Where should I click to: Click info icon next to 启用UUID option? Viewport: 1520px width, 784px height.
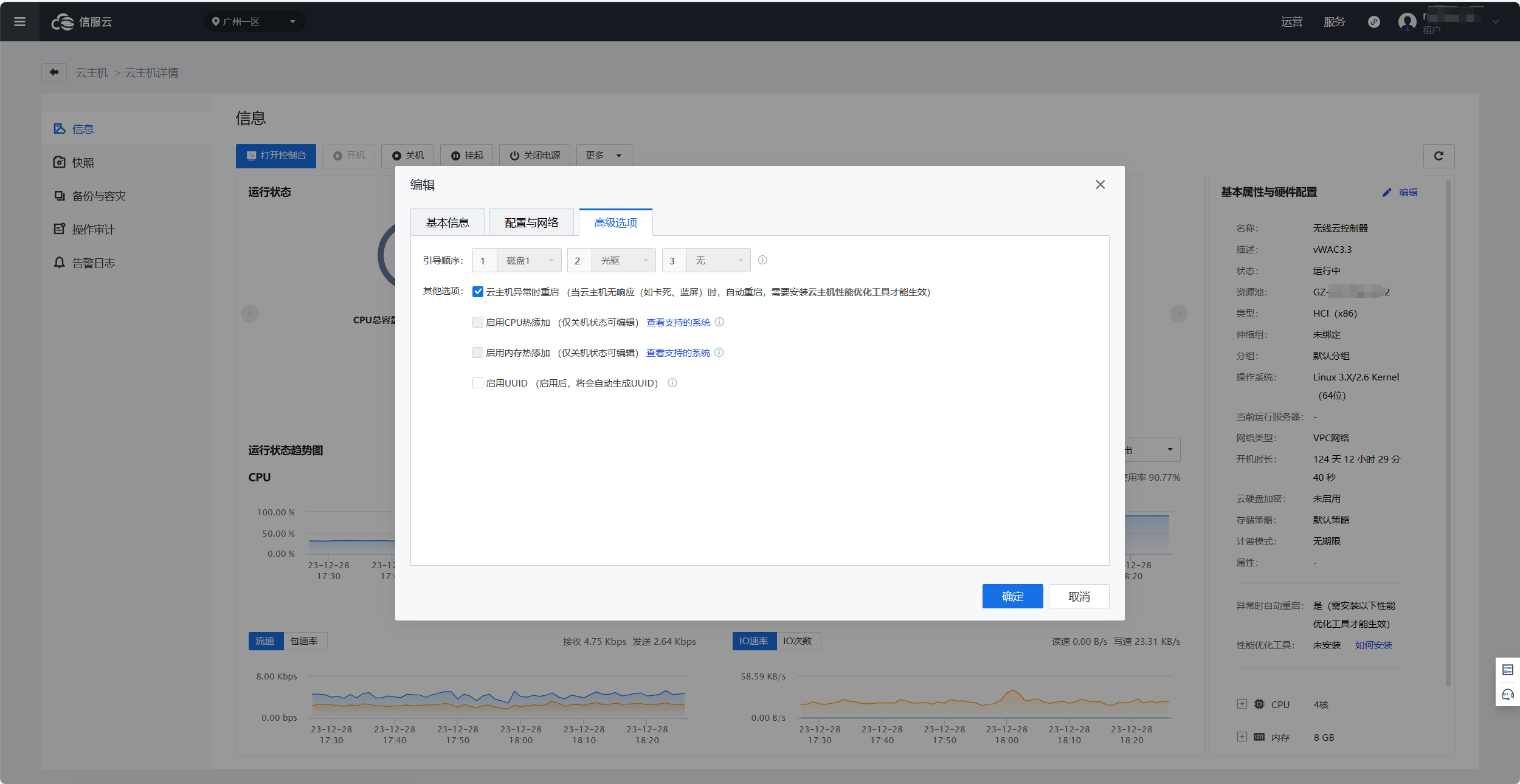point(672,383)
